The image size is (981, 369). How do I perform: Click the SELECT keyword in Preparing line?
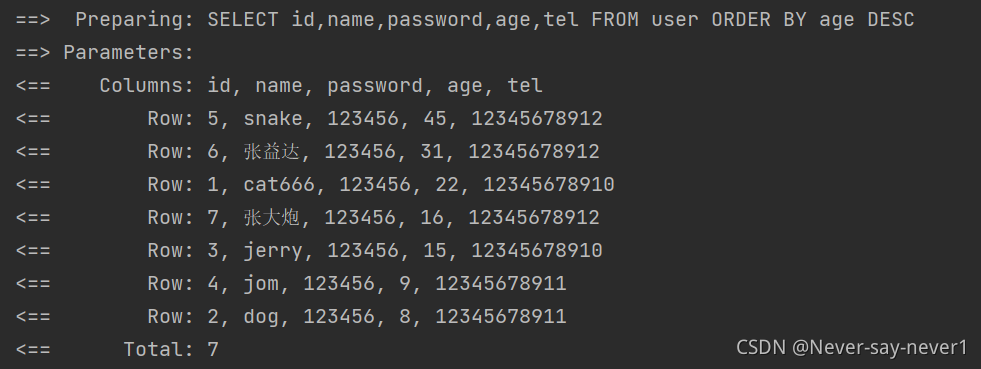pos(243,20)
